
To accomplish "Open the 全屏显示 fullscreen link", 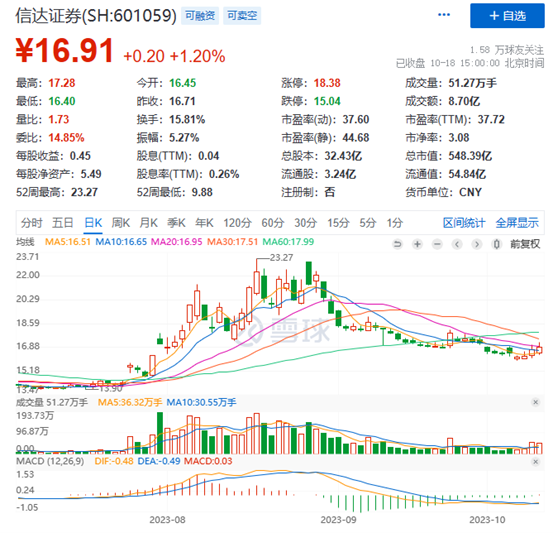I will [x=517, y=223].
